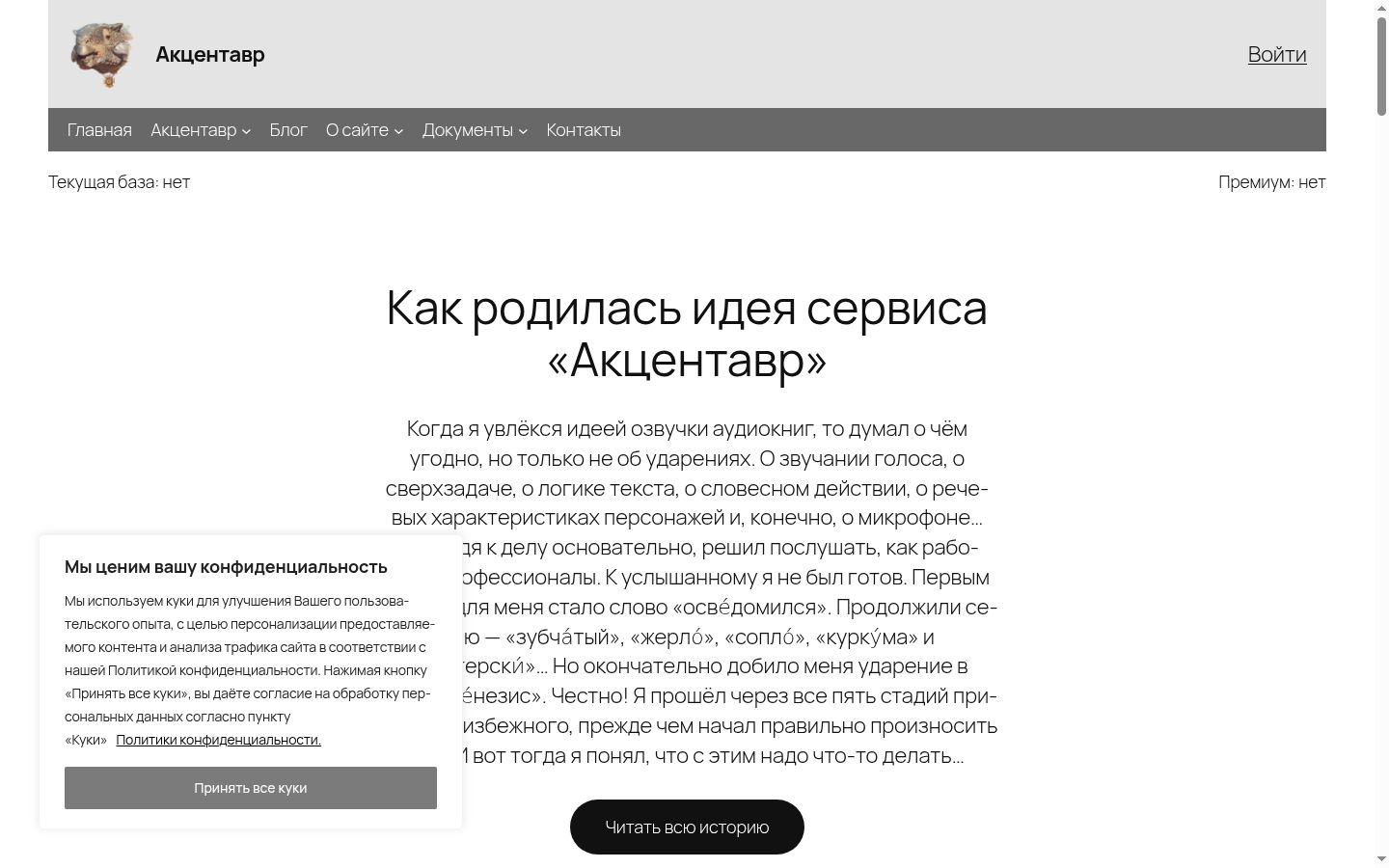Go to Главная menu item
1389x868 pixels.
click(99, 130)
